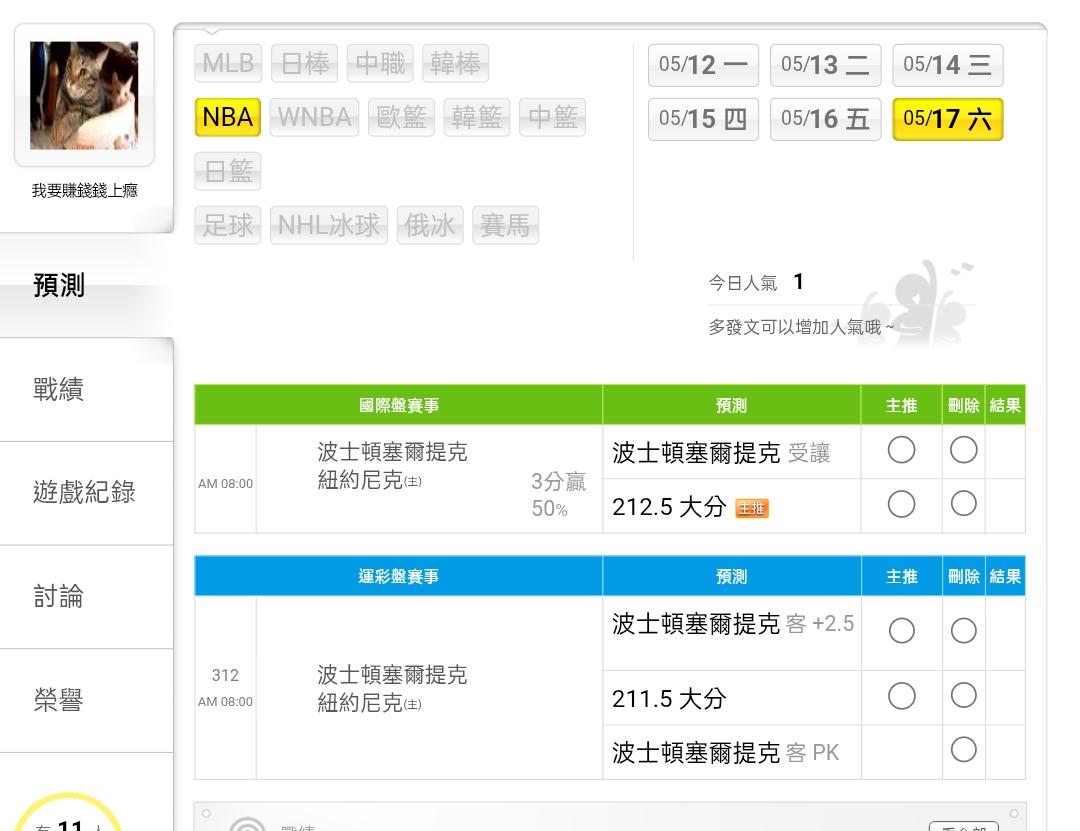Click the 國際盤賽事 table header
1080x831 pixels.
point(398,405)
